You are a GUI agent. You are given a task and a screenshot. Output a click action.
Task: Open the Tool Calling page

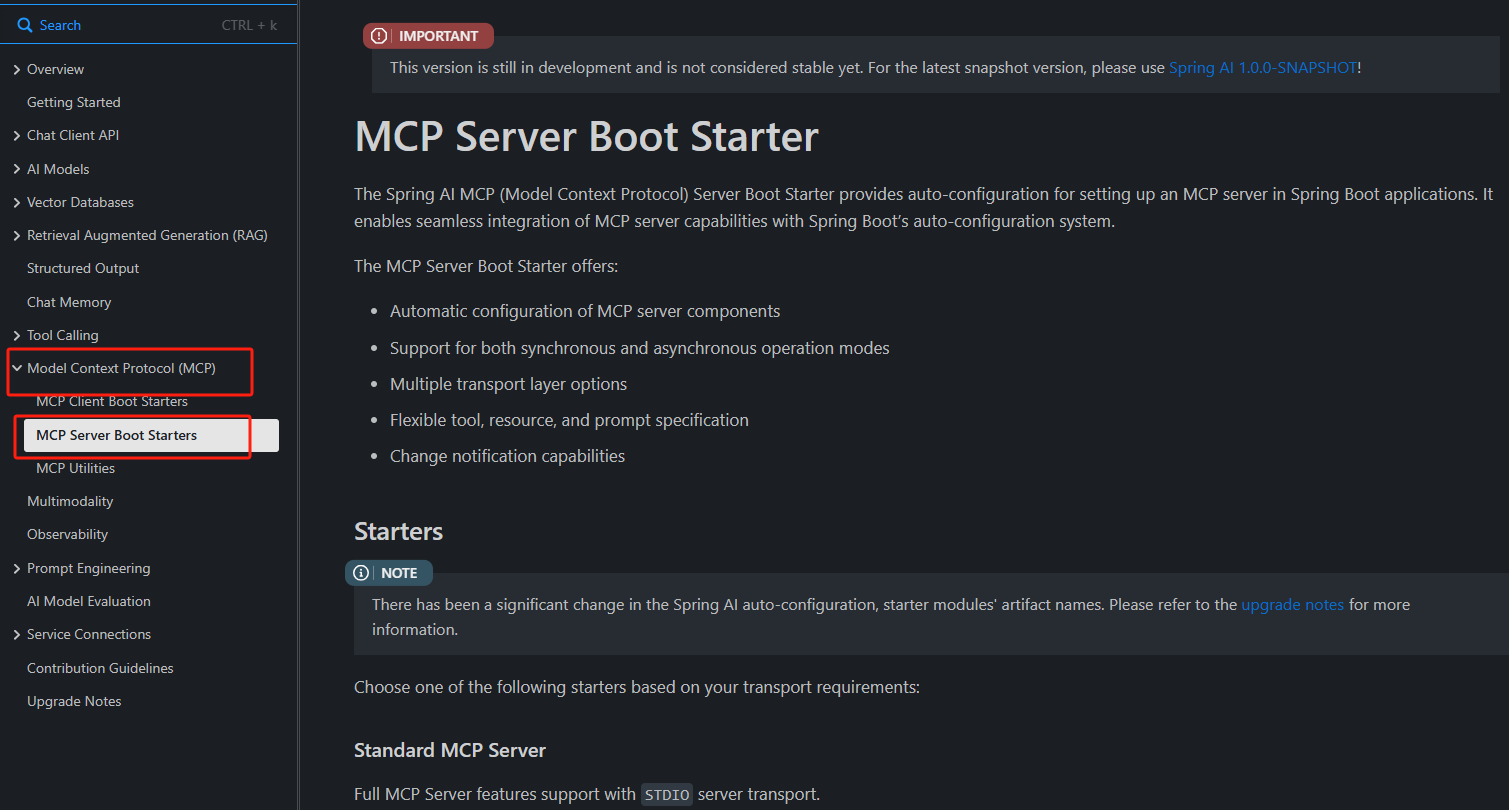coord(62,335)
